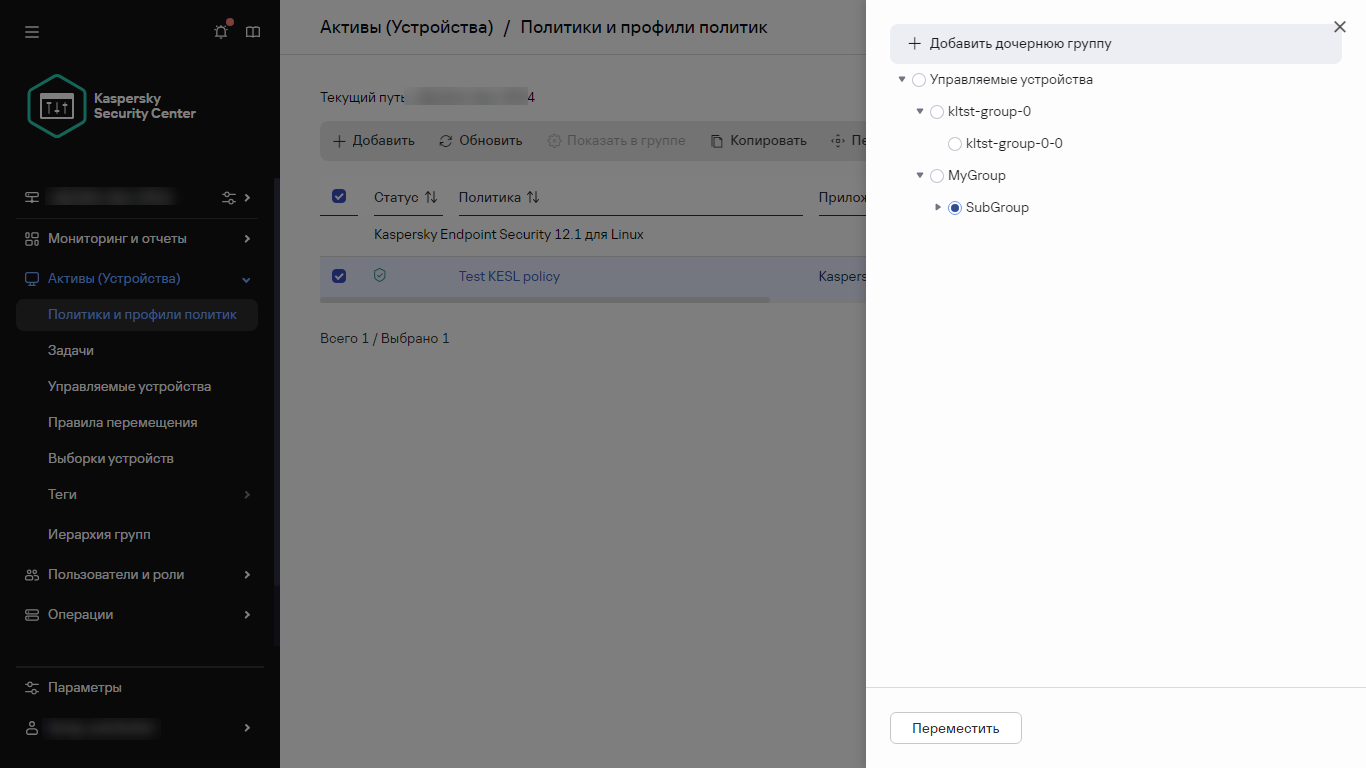The width and height of the screenshot is (1366, 768).
Task: Click the Переместить button
Action: pos(955,728)
